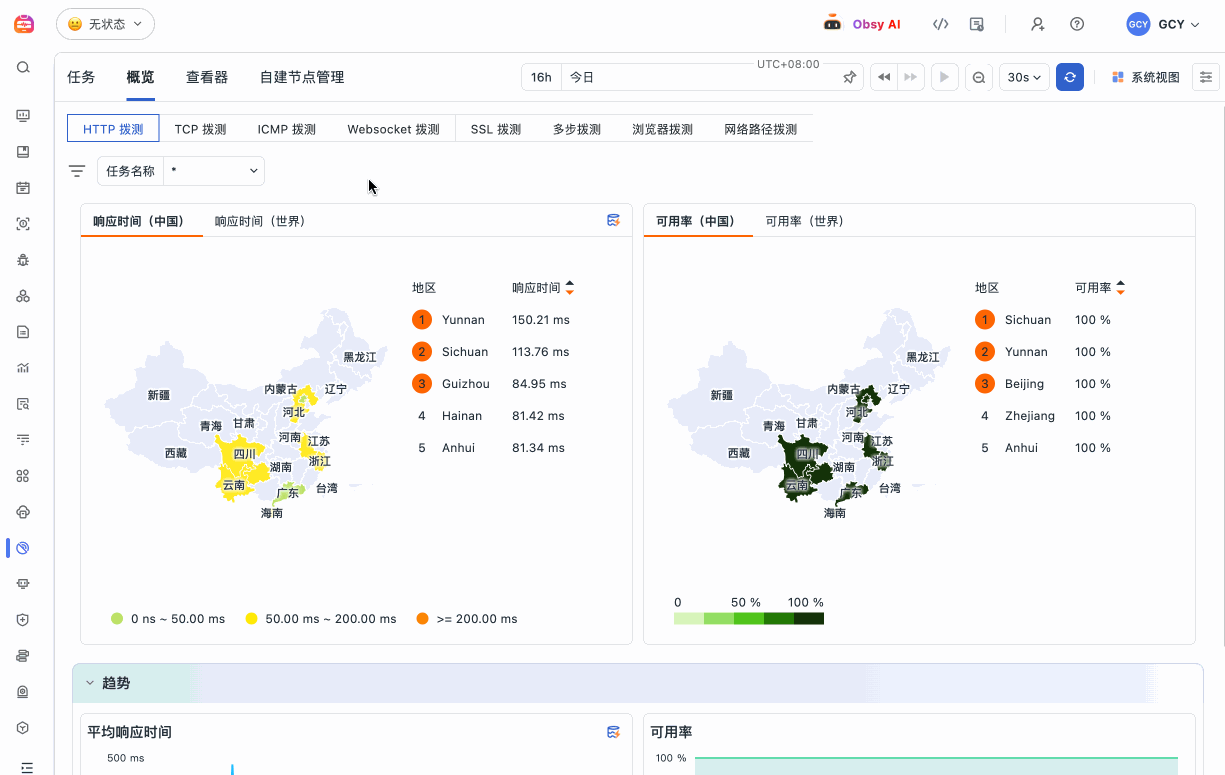Select the 网络路径拨测 tab
Screen dimensions: 1225x775
pos(760,129)
